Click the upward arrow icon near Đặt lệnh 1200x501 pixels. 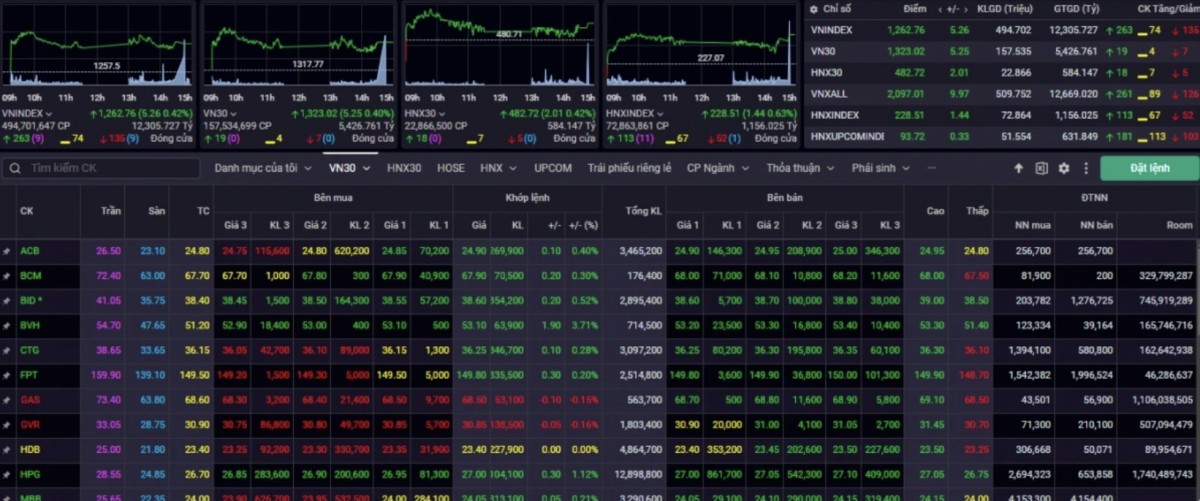[x=1019, y=168]
